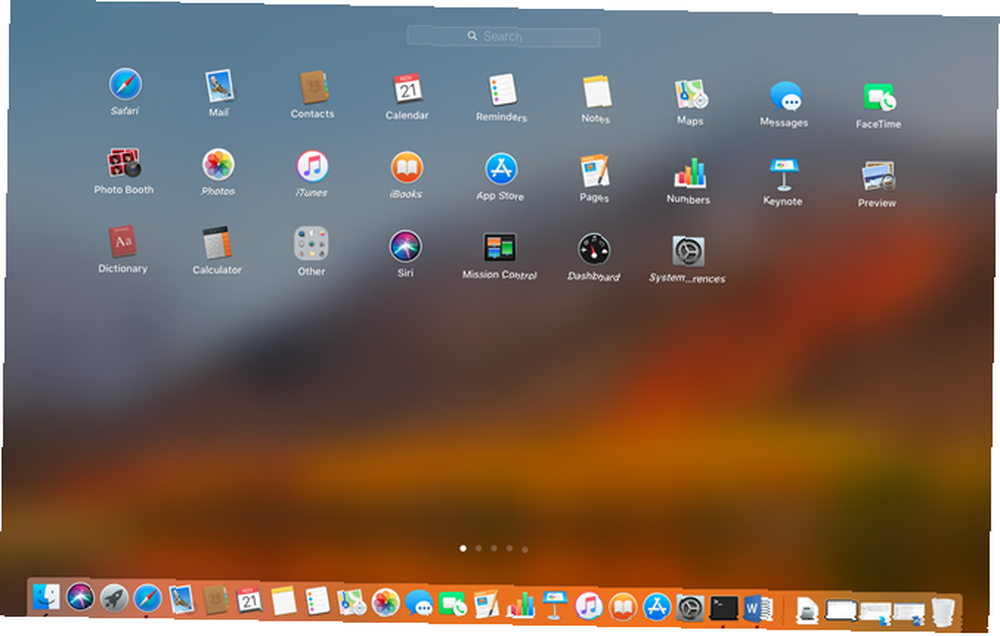This screenshot has height=636, width=1000.
Task: Open FaceTime from the Dock
Action: pos(453,604)
